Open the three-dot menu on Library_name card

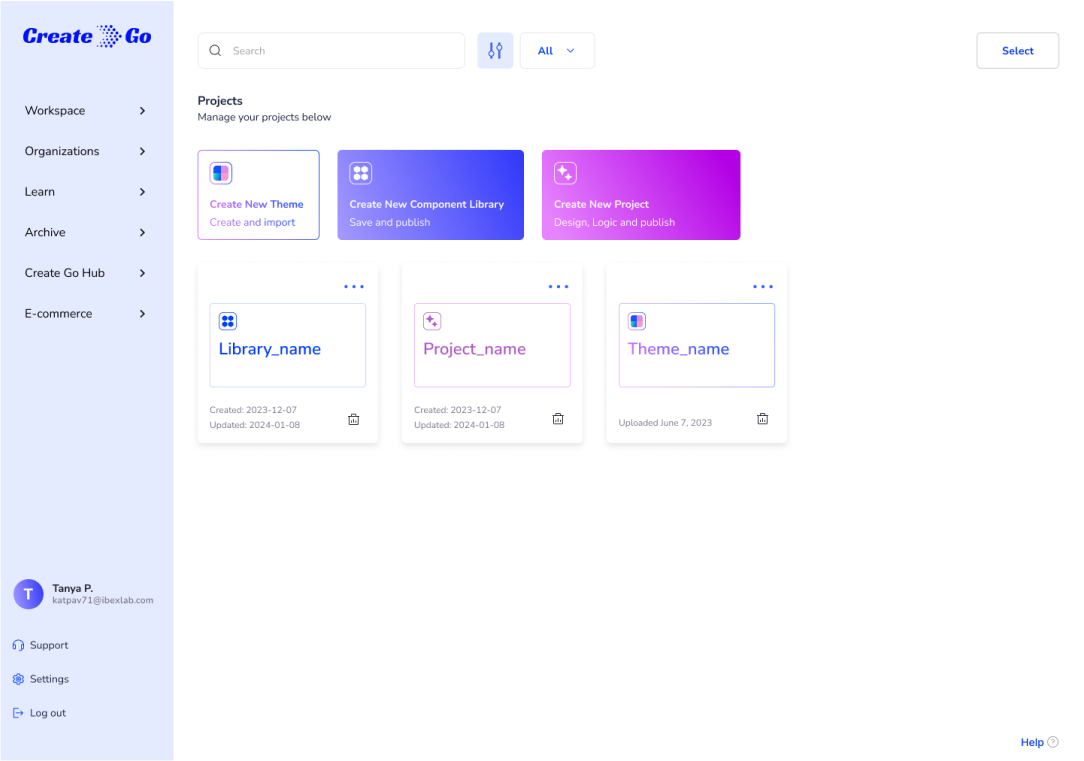[353, 286]
